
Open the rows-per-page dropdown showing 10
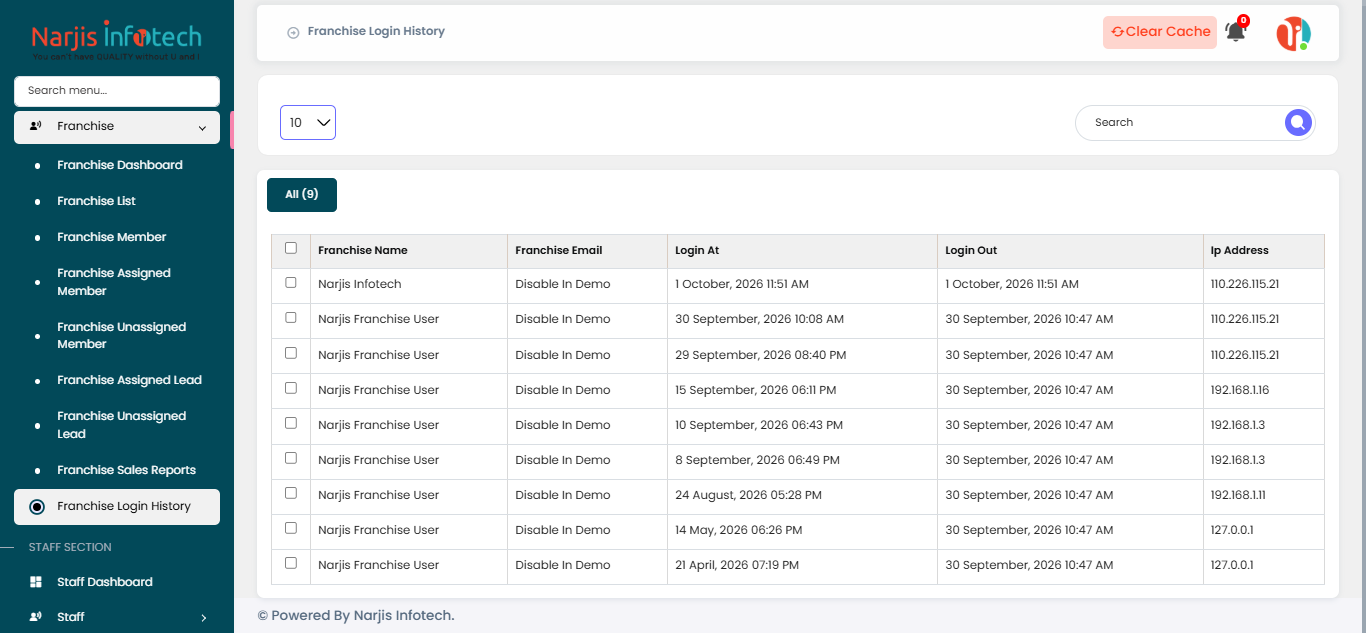308,122
